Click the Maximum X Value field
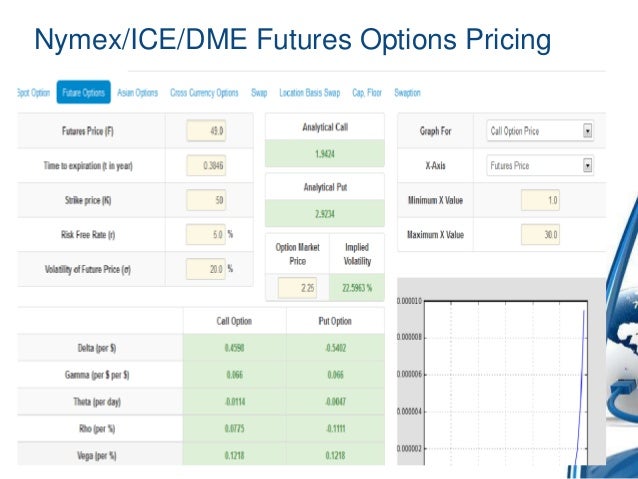 (542, 236)
